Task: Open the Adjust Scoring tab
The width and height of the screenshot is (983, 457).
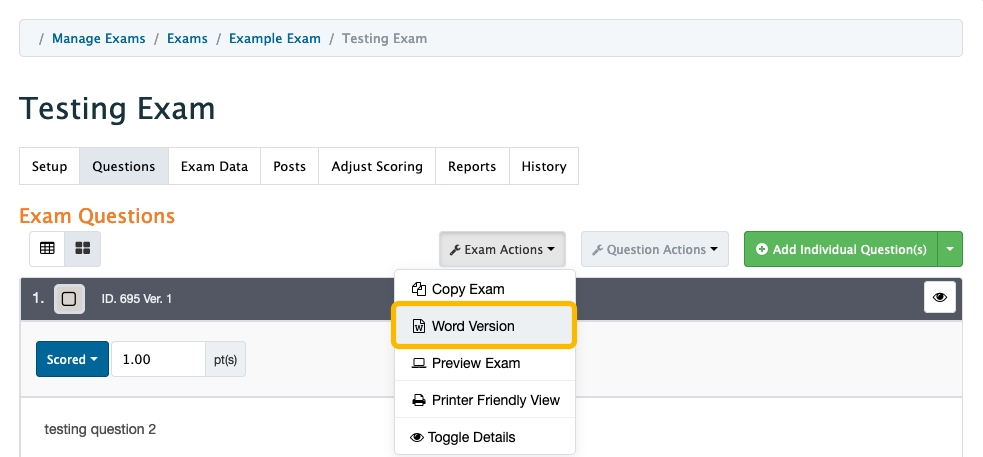Action: 377,167
